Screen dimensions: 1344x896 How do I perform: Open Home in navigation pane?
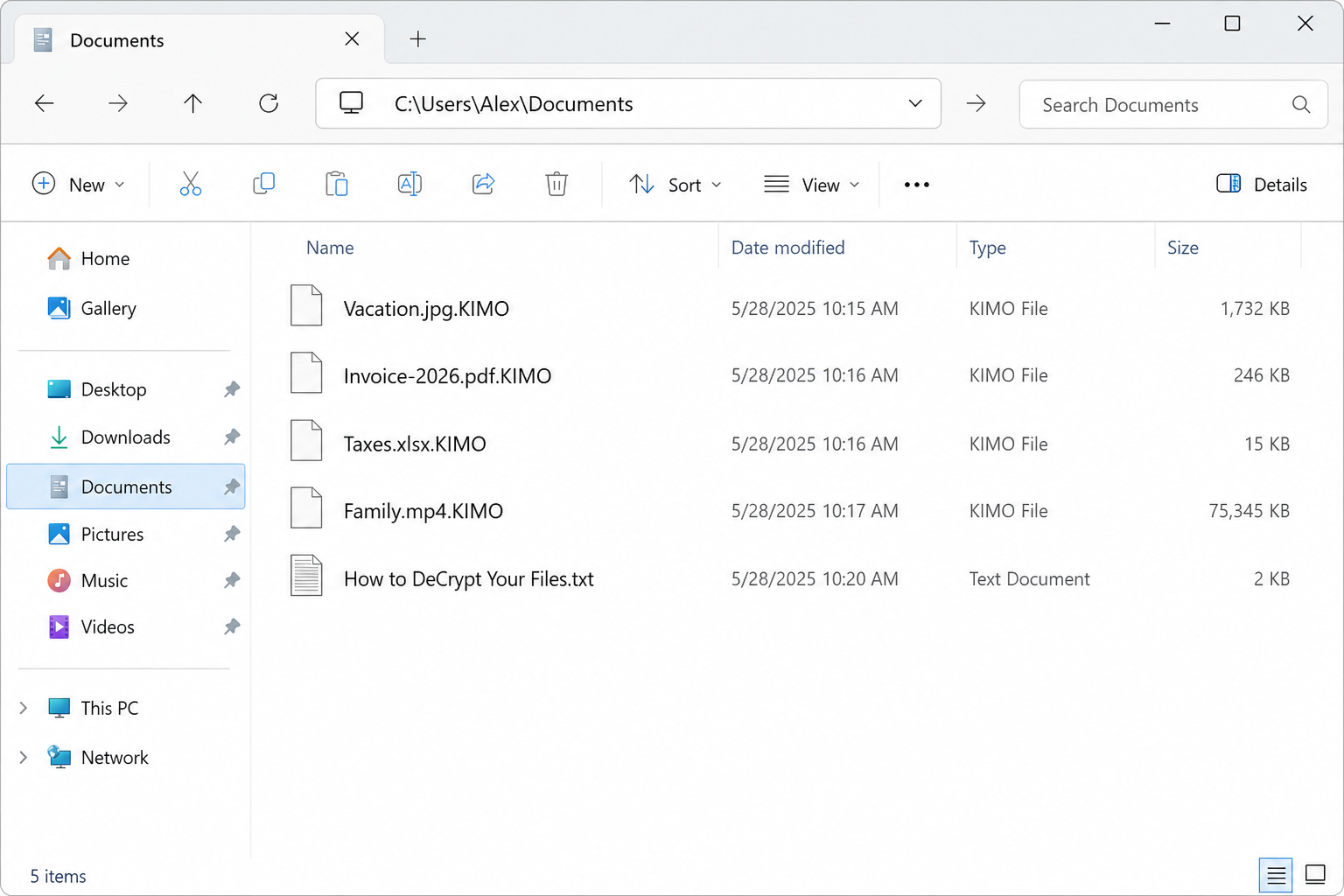click(x=87, y=259)
